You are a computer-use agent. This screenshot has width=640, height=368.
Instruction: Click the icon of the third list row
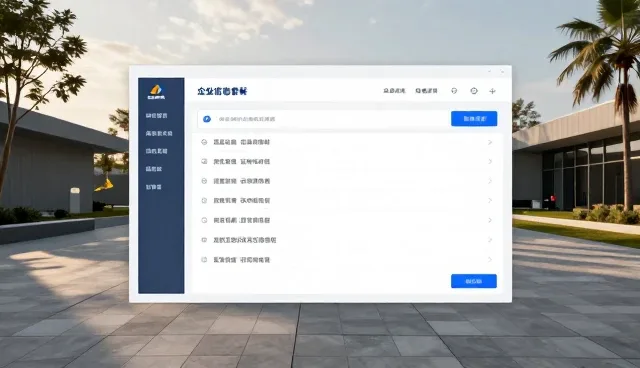(204, 181)
